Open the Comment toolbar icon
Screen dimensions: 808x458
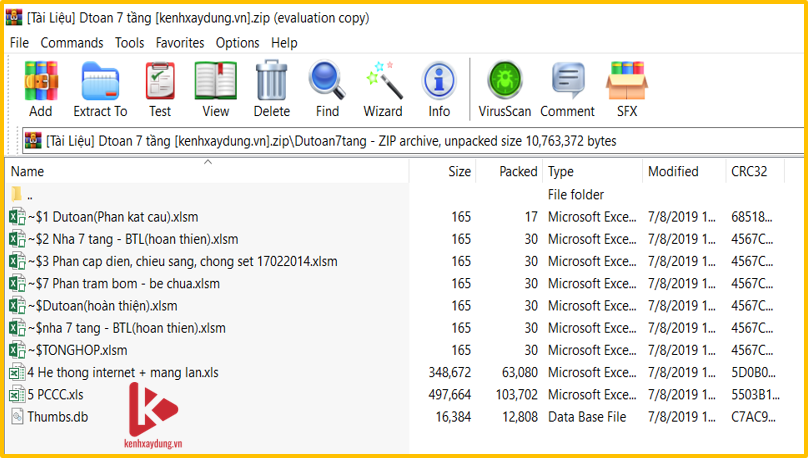click(x=567, y=88)
